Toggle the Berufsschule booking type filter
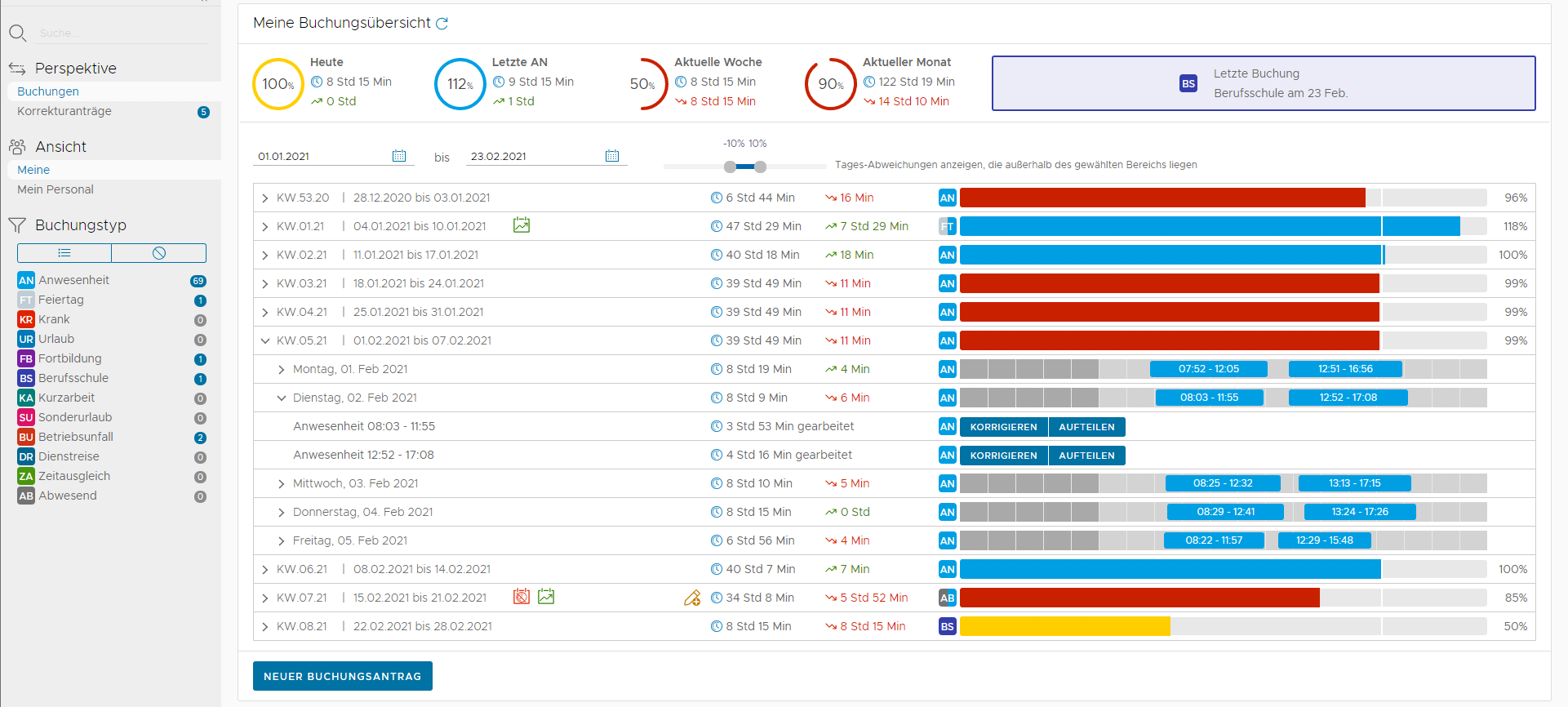The height and width of the screenshot is (707, 1568). pos(73,378)
